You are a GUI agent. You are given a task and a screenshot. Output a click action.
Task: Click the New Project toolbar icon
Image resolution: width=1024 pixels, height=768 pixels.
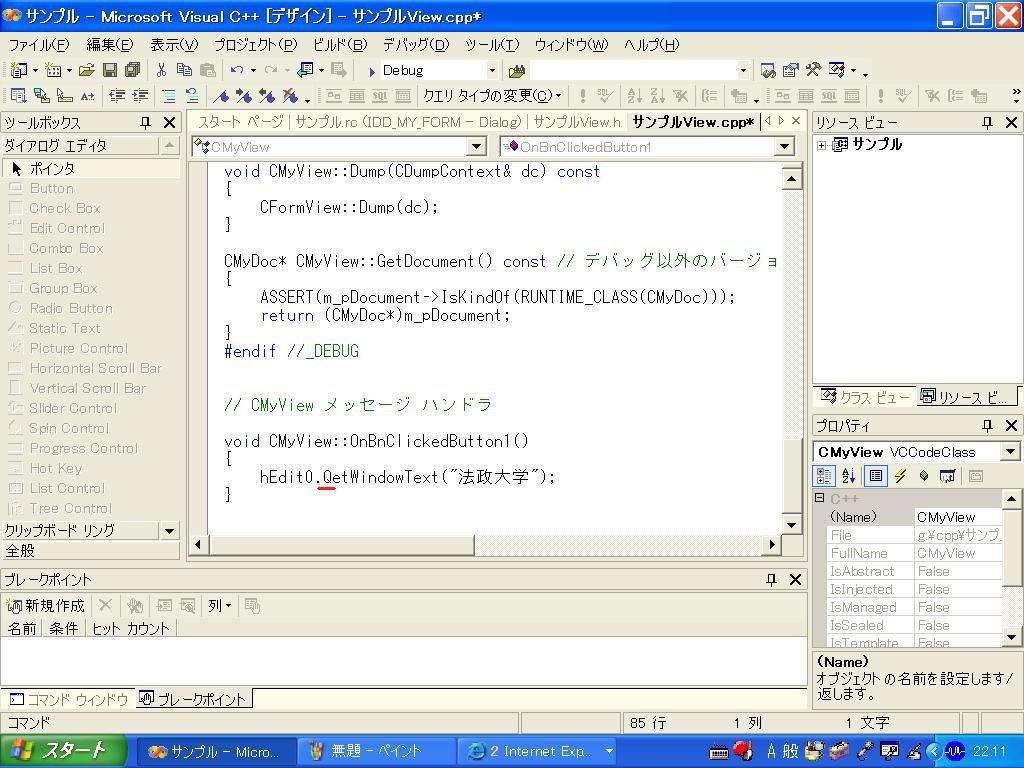[x=19, y=70]
